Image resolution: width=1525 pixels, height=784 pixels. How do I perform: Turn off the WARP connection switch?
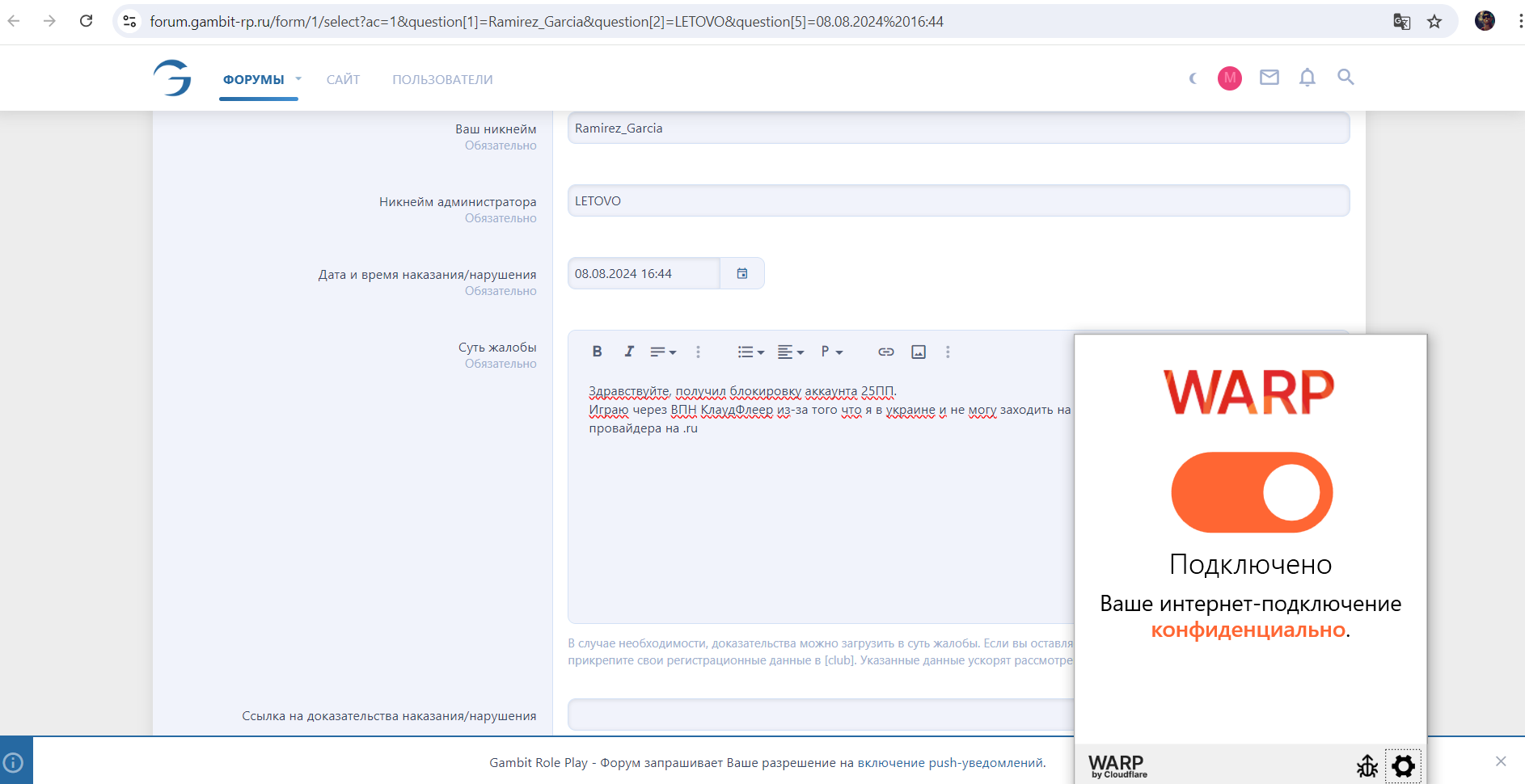coord(1251,492)
